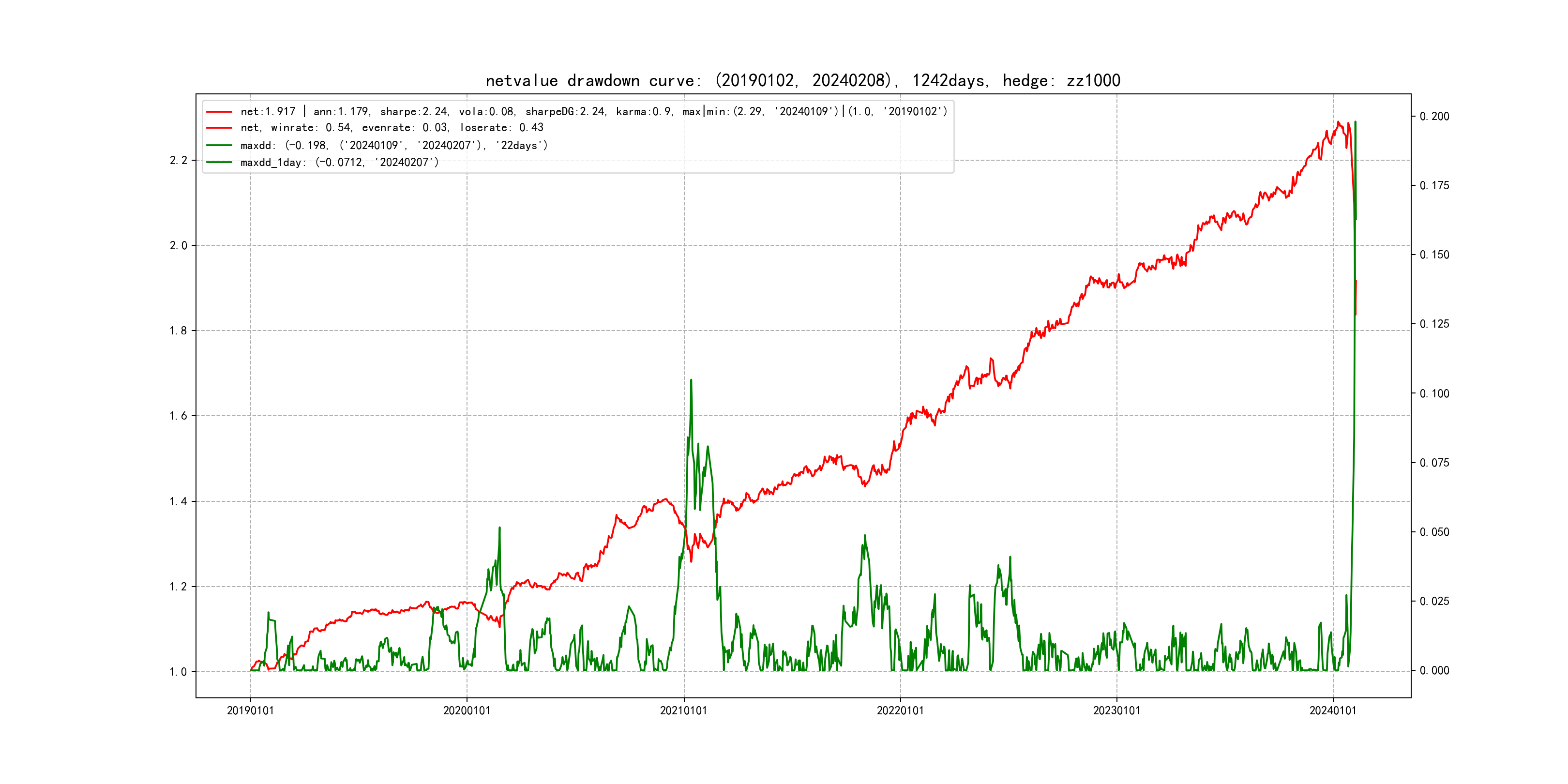The height and width of the screenshot is (784, 1568).
Task: Click the 20240101 x-axis date label
Action: point(1333,711)
